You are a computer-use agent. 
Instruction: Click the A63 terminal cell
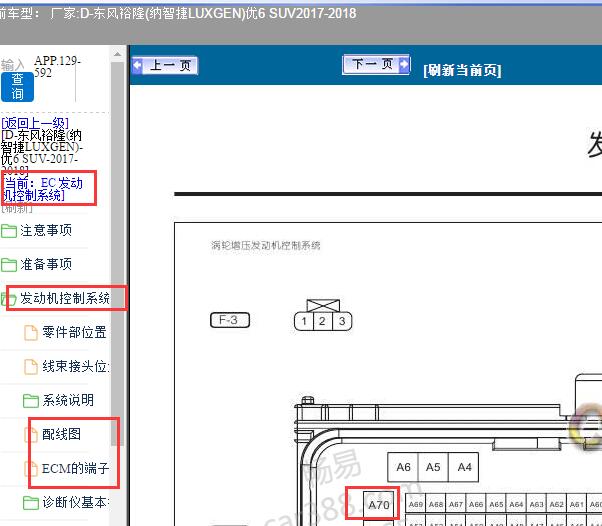pyautogui.click(x=536, y=504)
